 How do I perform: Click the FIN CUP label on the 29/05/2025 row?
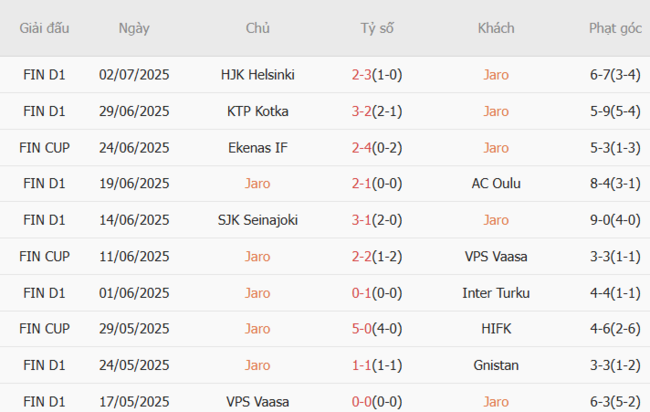point(45,329)
